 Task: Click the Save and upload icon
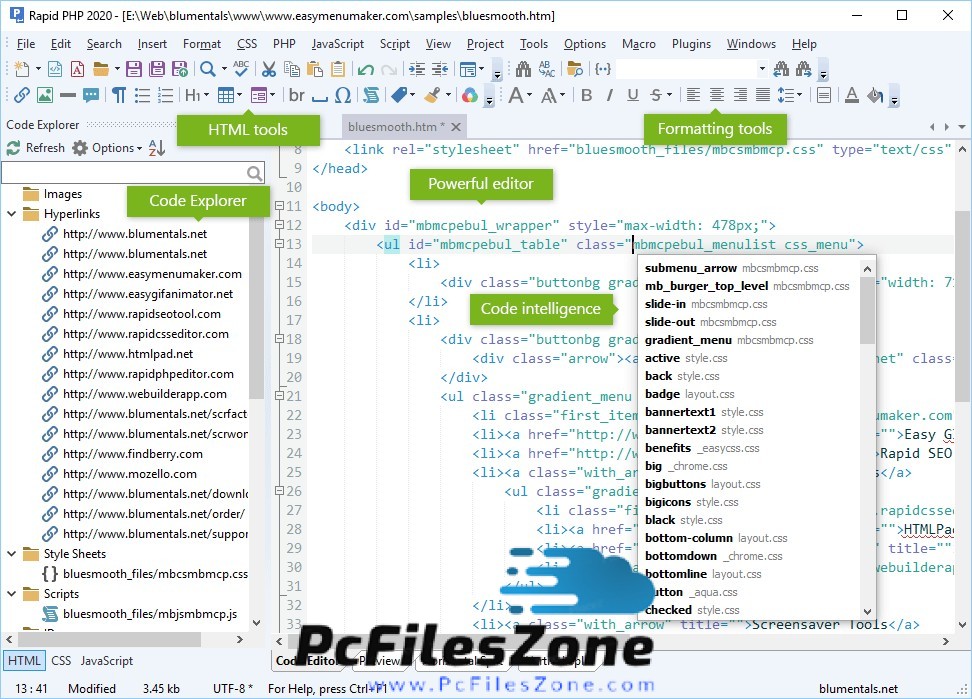180,69
